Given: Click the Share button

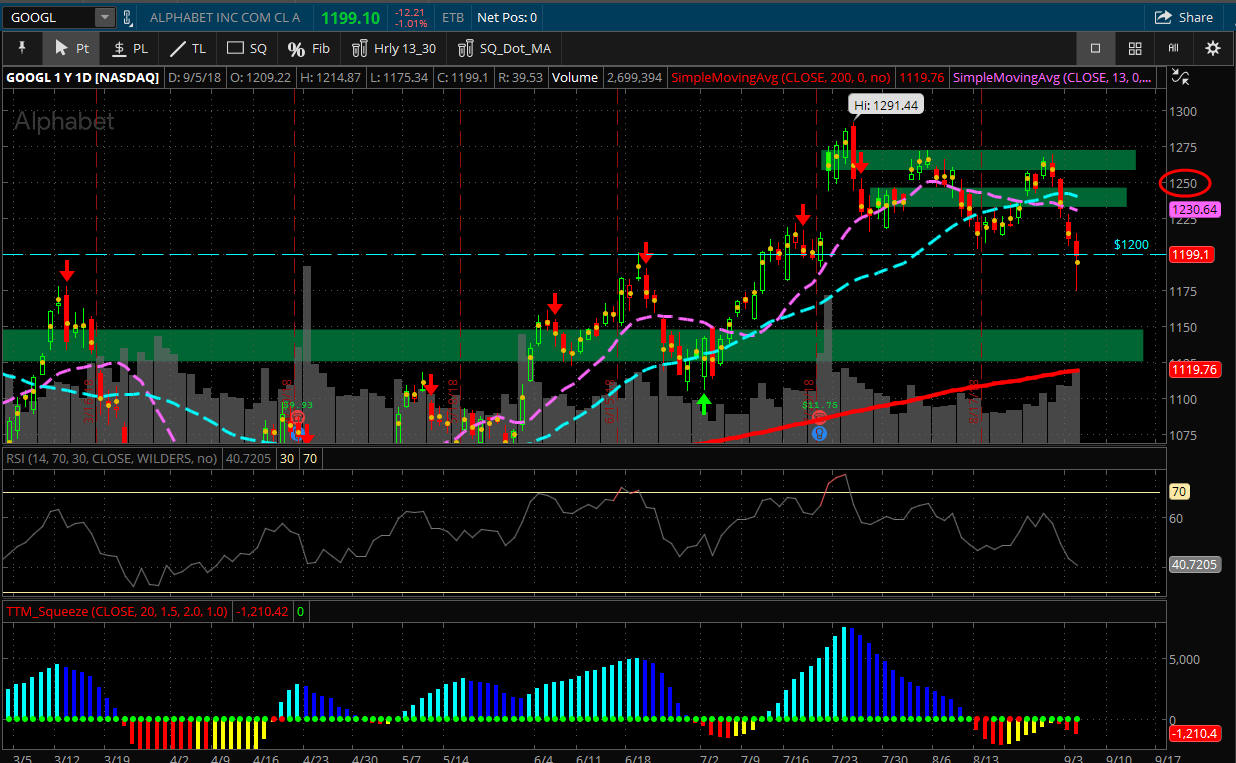Looking at the screenshot, I should (x=1183, y=17).
